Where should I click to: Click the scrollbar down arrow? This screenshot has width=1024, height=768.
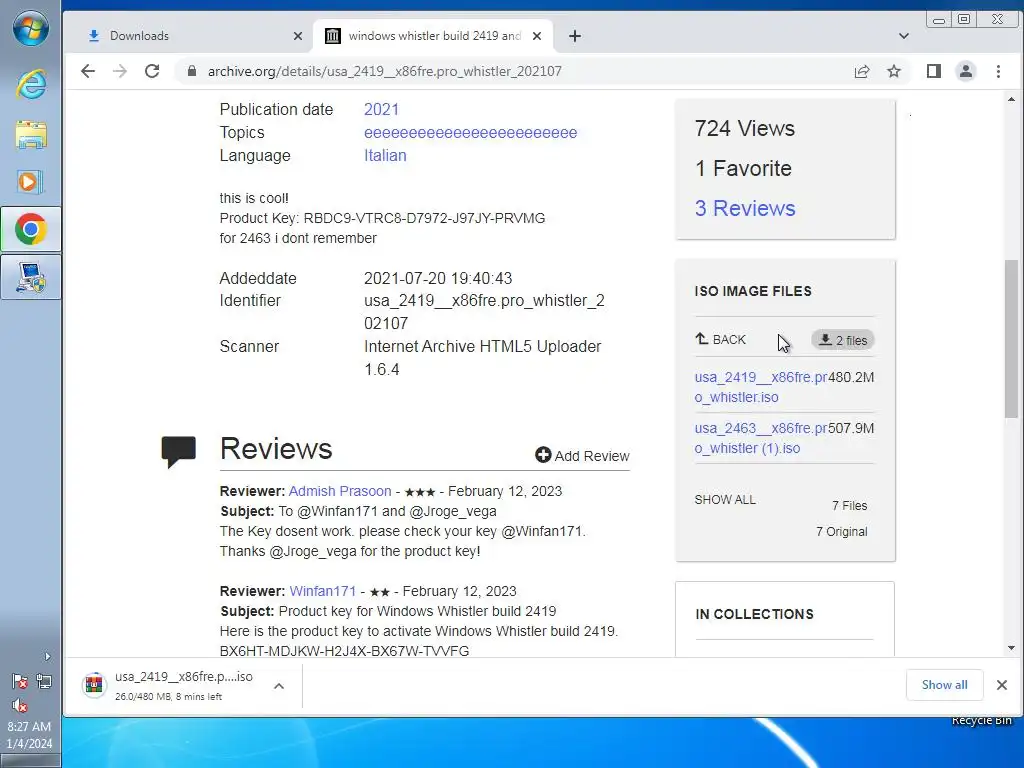[1011, 648]
